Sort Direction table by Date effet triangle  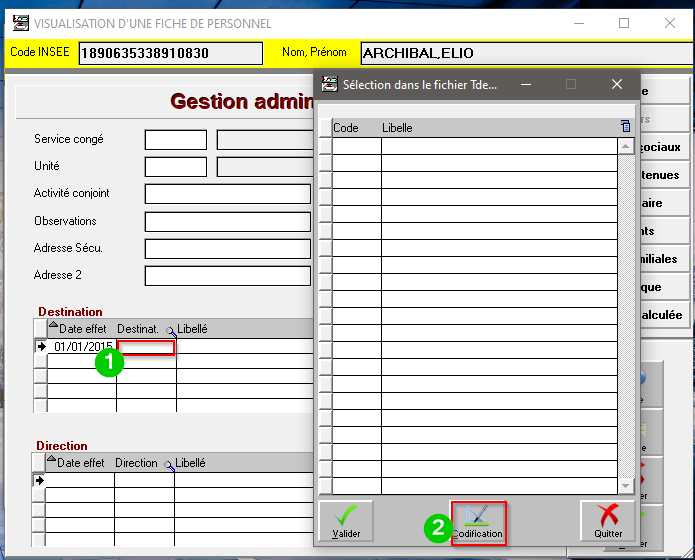point(51,463)
